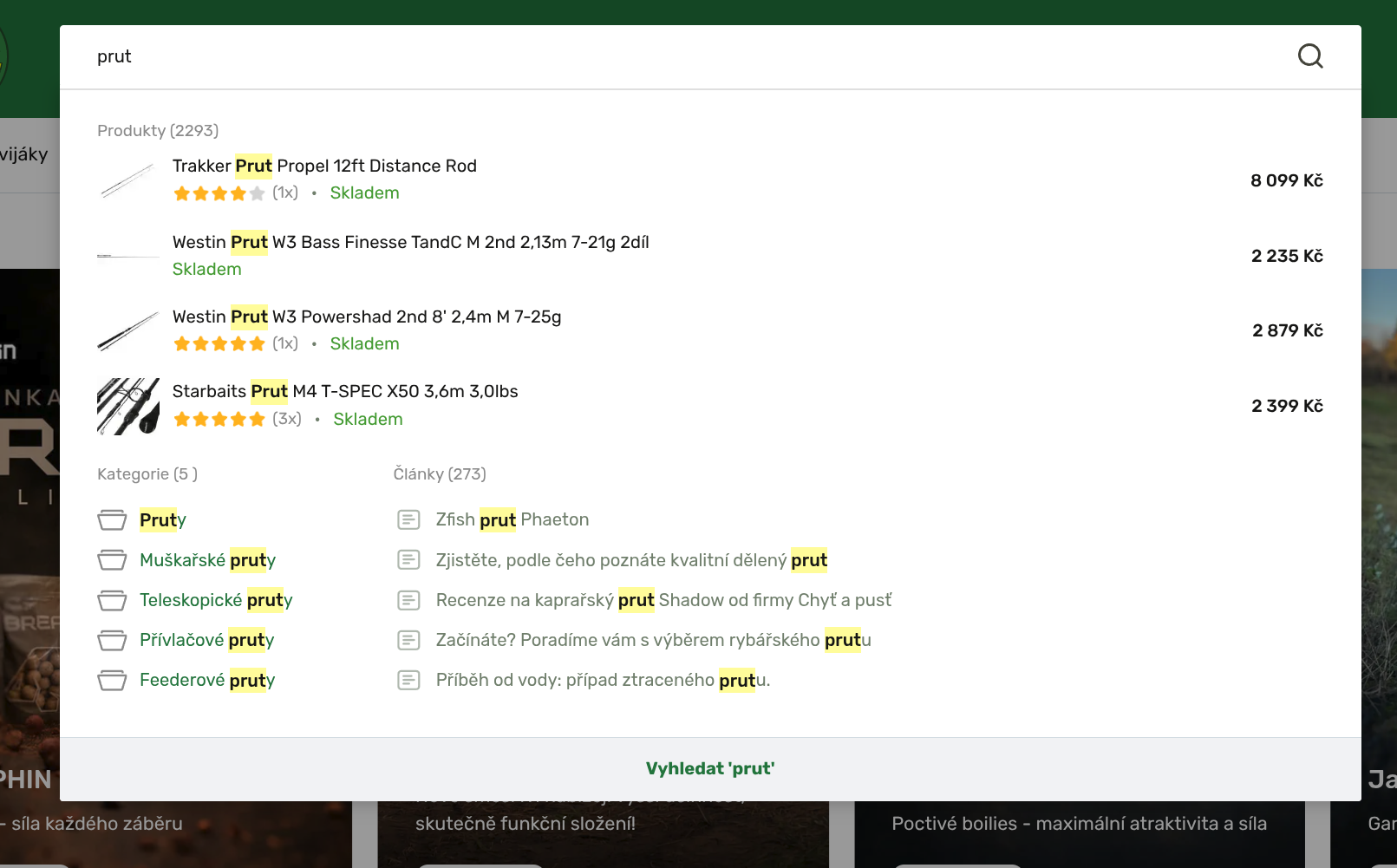Screen dimensions: 1397x868
Task: Click article icon beside Začínáte? Poradíme
Action: (x=408, y=640)
